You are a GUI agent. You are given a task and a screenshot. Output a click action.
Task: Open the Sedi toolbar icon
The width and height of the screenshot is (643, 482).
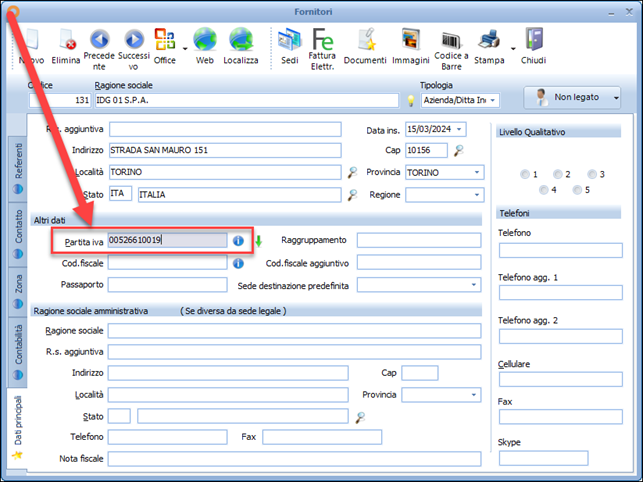[x=290, y=46]
